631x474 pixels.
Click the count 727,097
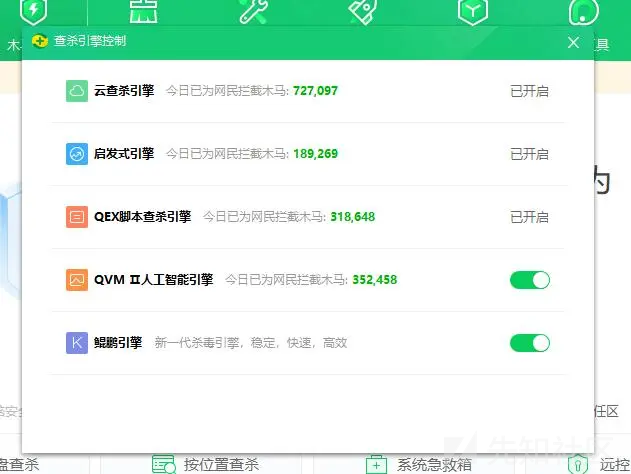click(316, 91)
